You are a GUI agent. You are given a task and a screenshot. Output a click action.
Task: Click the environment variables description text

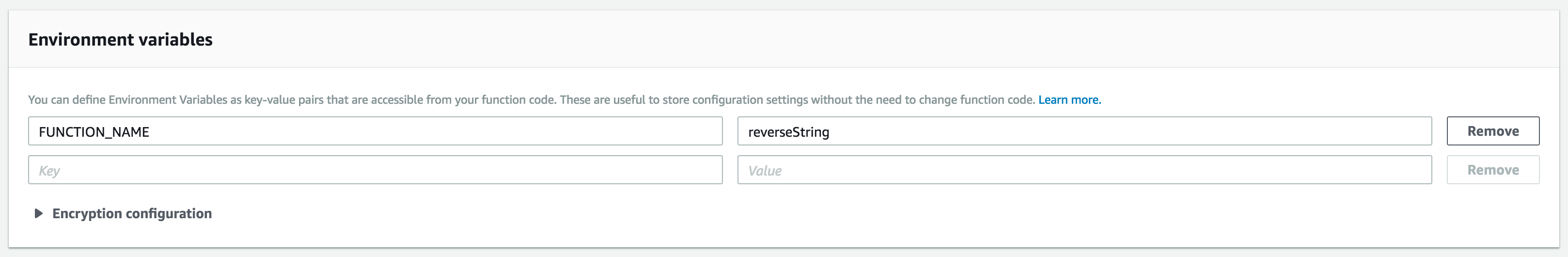point(532,100)
